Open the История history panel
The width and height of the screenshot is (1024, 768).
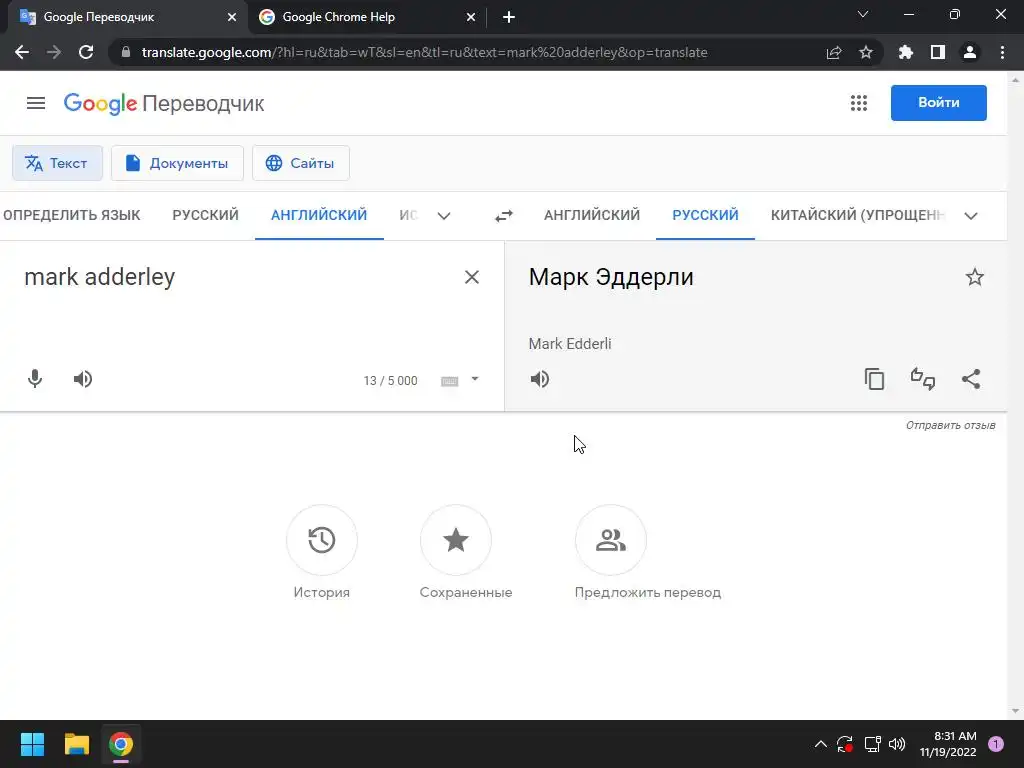pyautogui.click(x=321, y=540)
